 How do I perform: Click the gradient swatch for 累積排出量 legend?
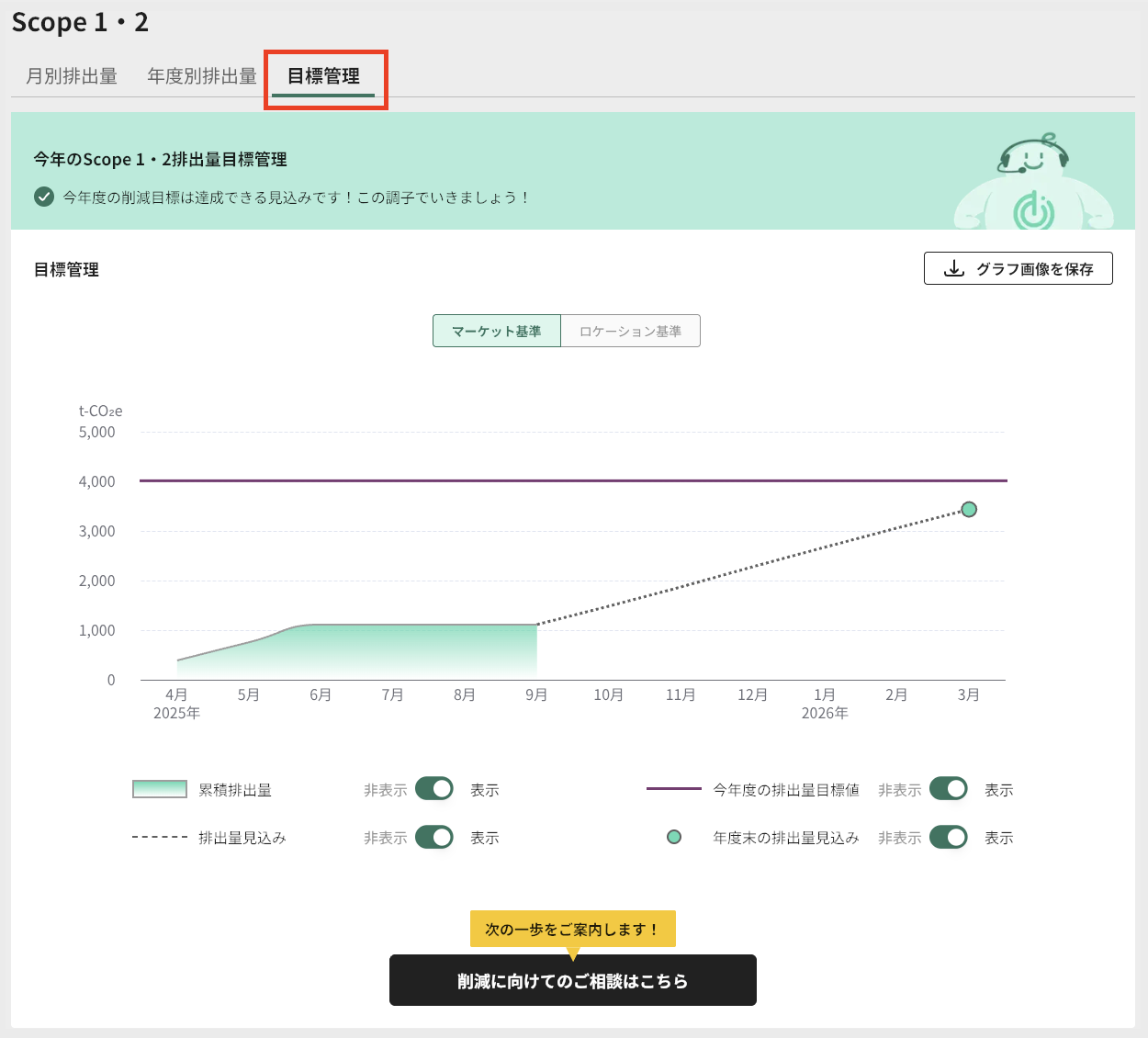[159, 788]
